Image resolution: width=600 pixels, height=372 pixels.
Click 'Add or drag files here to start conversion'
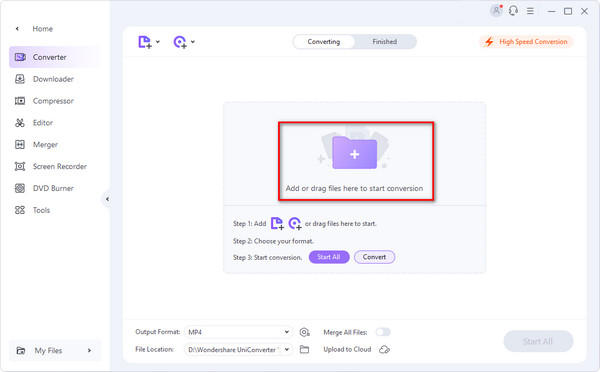pyautogui.click(x=354, y=188)
